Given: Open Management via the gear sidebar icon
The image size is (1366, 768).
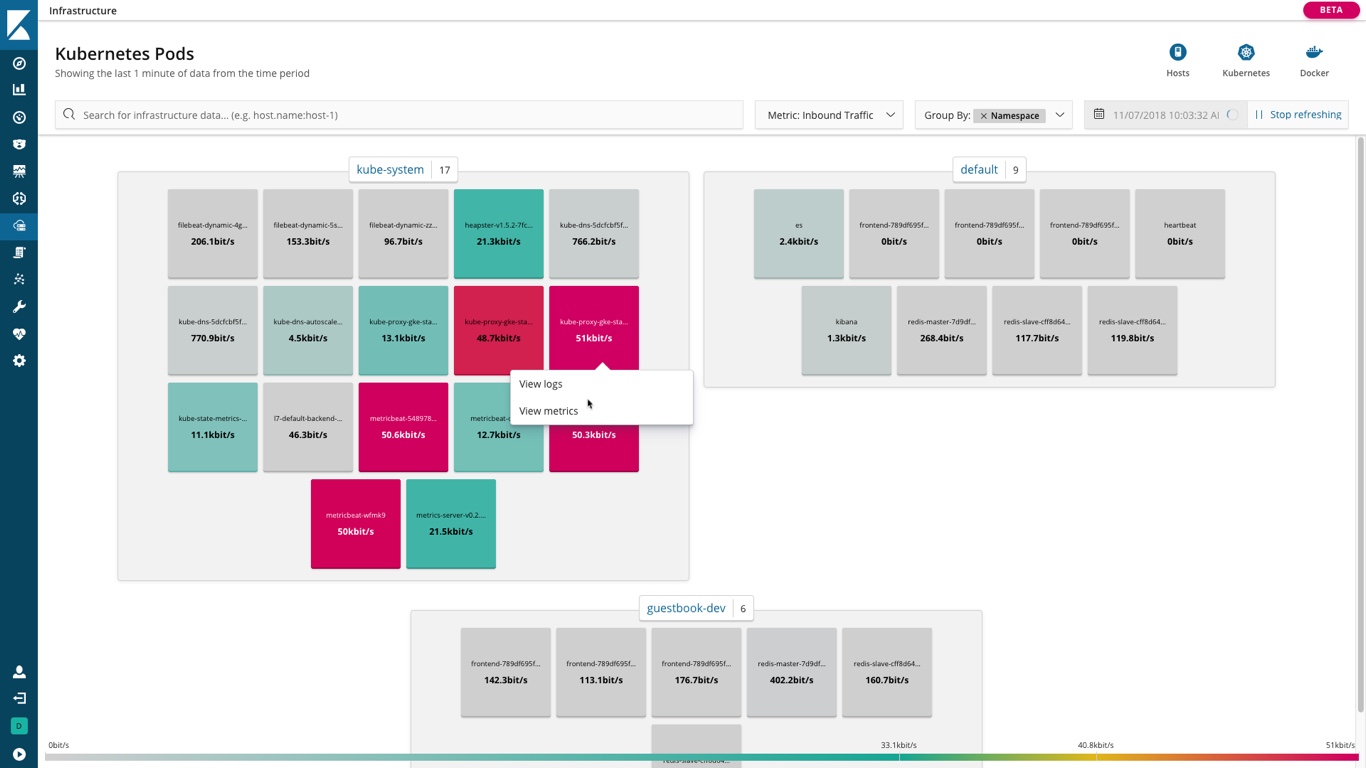Looking at the screenshot, I should (19, 360).
